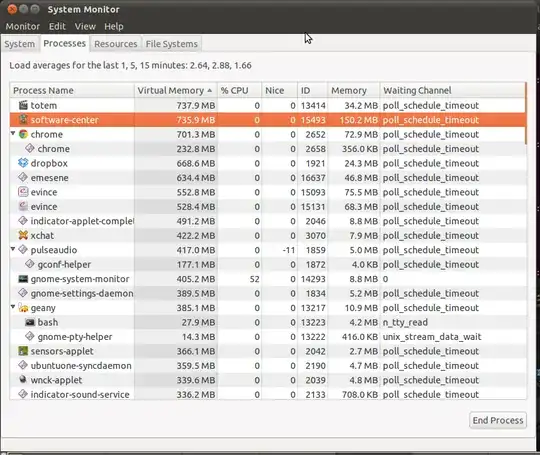Screen dimensions: 540x455
Task: Click the End Process button
Action: pyautogui.click(x=498, y=420)
